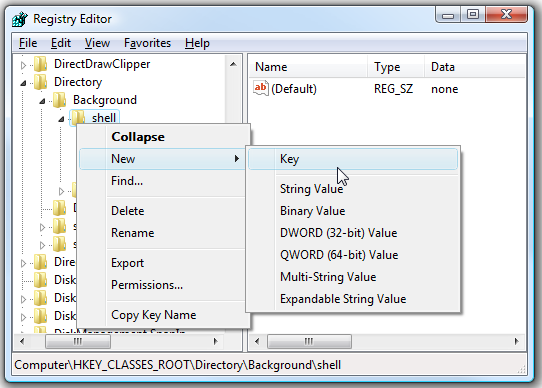This screenshot has width=542, height=388.
Task: Click the Registry Editor title bar icon
Action: coord(20,19)
